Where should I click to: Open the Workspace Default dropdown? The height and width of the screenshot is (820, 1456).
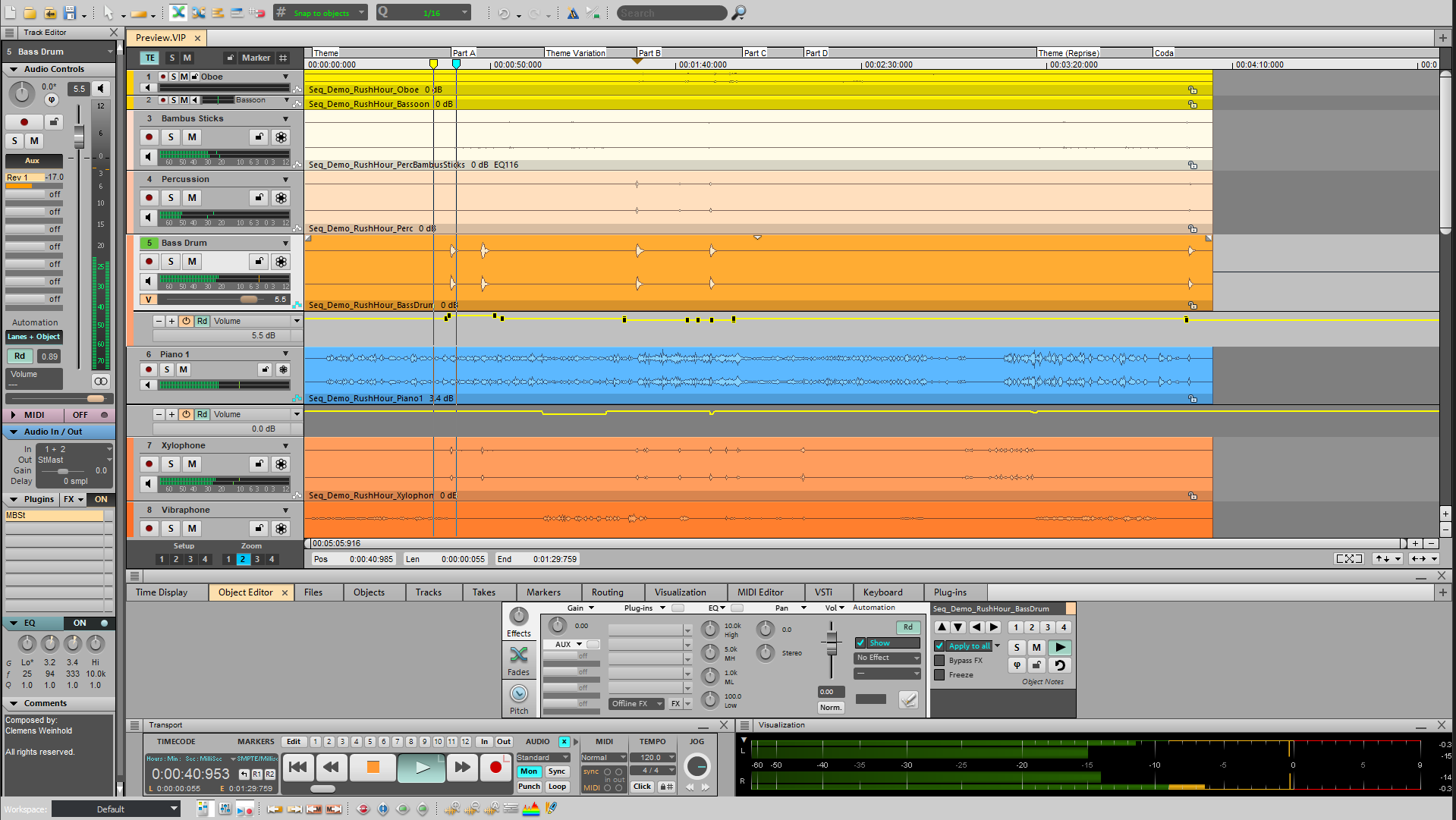pos(116,809)
